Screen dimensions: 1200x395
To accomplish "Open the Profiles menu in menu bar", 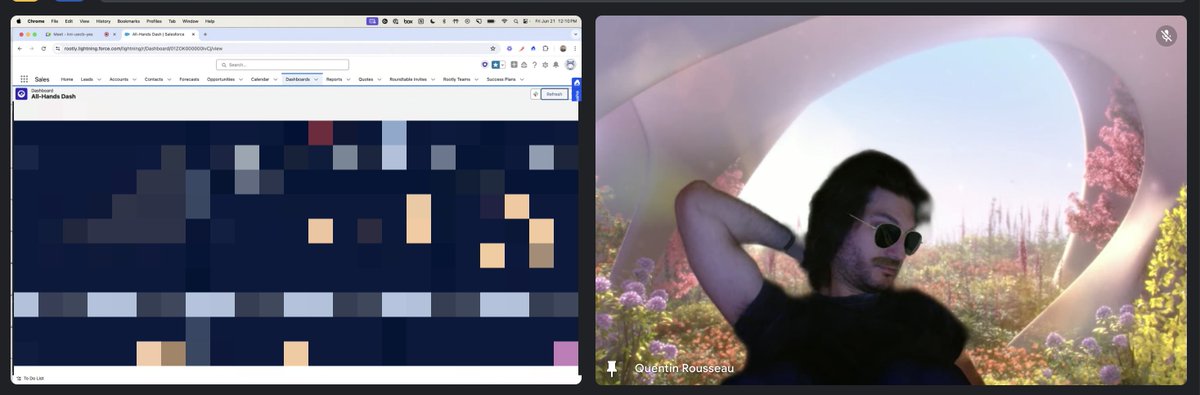I will pyautogui.click(x=154, y=21).
